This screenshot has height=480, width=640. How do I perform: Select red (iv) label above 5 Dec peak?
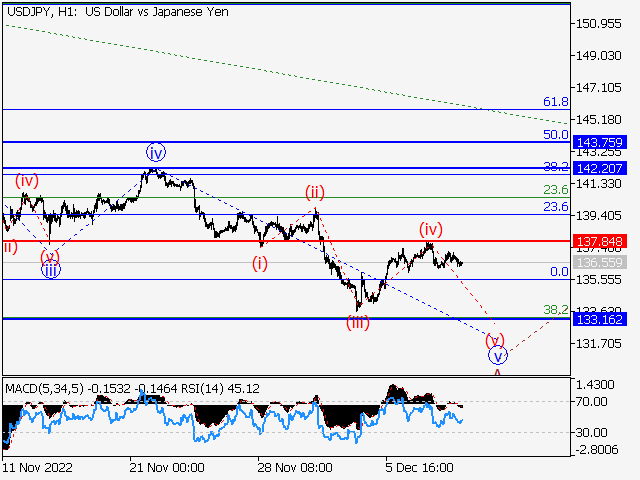[x=431, y=229]
